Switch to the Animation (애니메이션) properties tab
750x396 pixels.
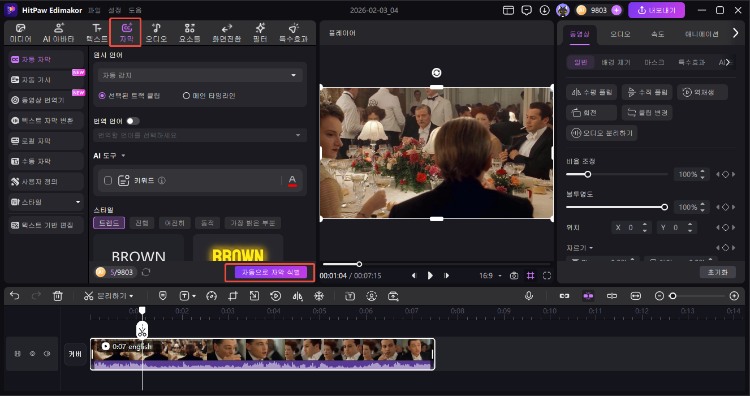[x=702, y=34]
